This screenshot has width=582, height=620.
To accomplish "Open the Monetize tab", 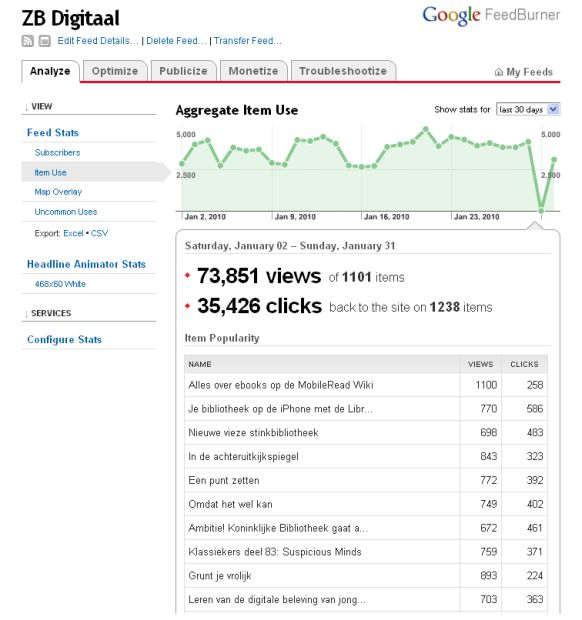I will point(253,71).
